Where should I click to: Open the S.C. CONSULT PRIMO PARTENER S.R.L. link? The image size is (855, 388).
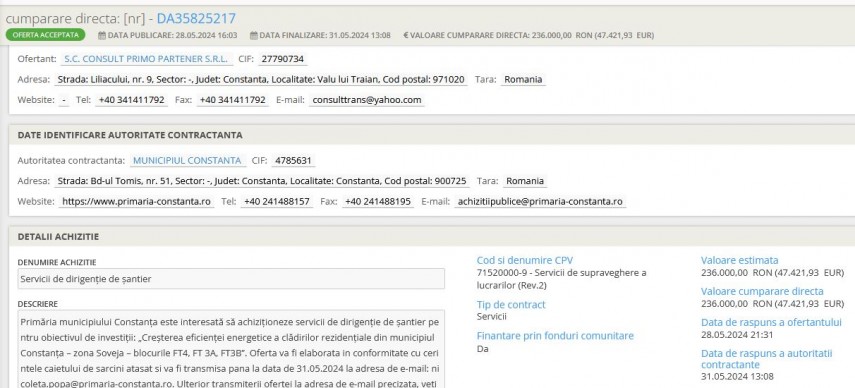pyautogui.click(x=147, y=59)
